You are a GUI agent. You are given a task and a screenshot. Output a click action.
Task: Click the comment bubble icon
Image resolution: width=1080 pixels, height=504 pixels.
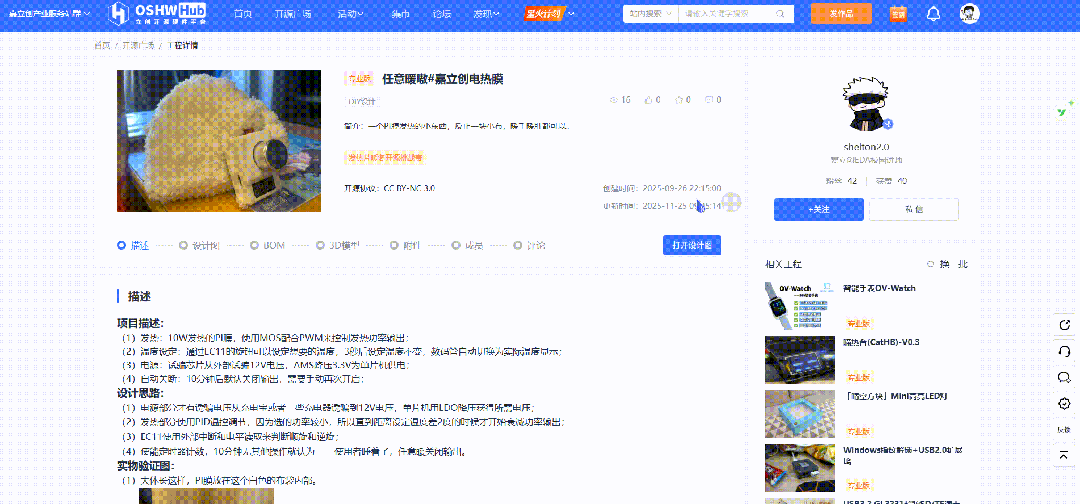[x=709, y=100]
